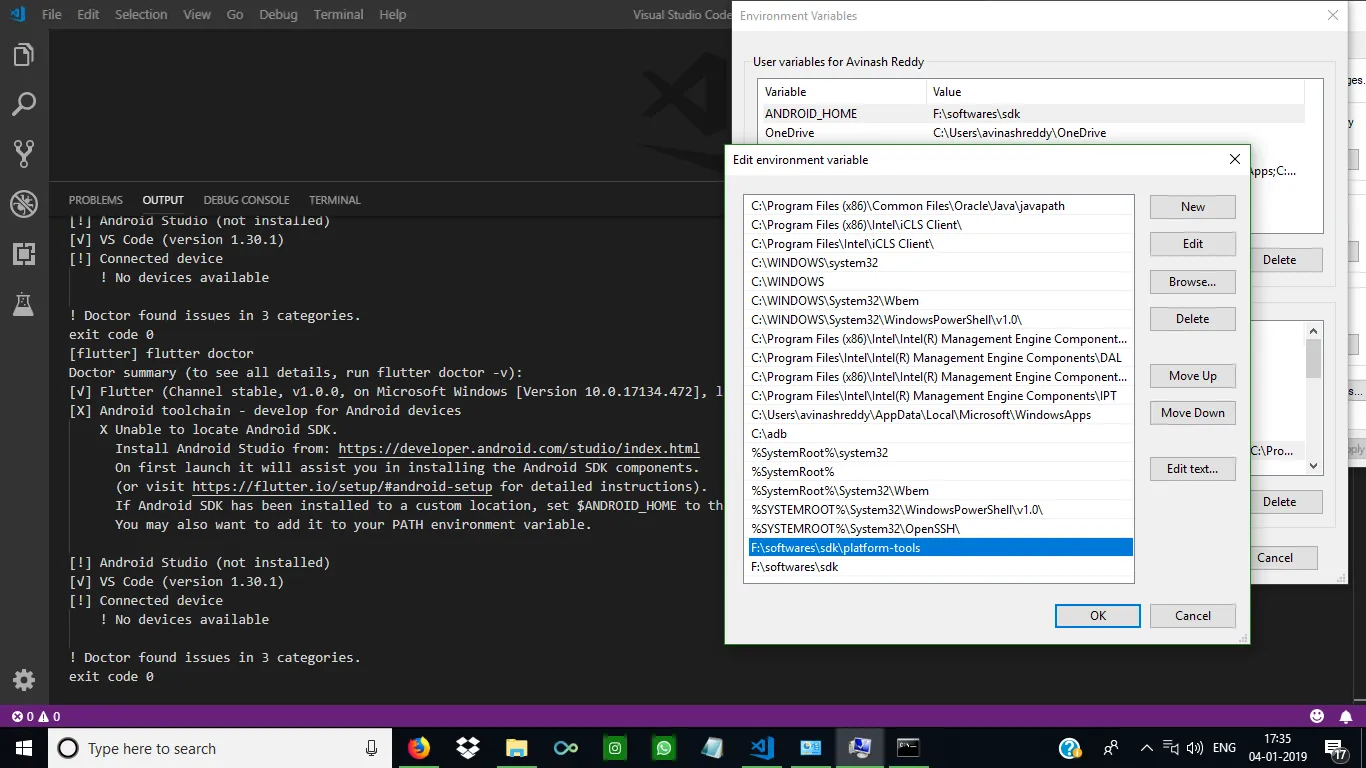Screen dimensions: 1366x768
Task: Open the Extensions view icon
Action: tap(24, 254)
